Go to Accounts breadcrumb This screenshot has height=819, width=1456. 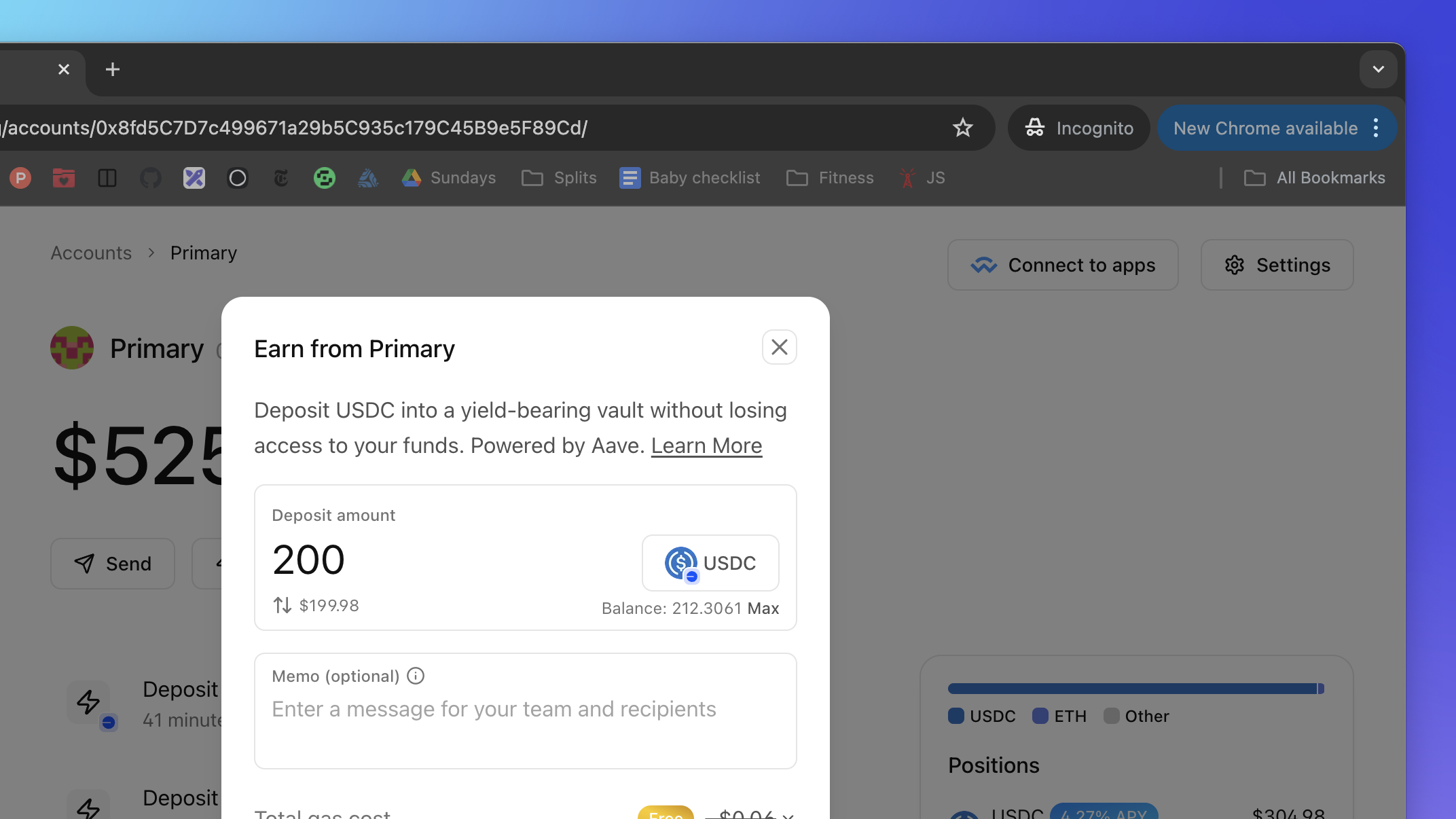click(x=91, y=253)
